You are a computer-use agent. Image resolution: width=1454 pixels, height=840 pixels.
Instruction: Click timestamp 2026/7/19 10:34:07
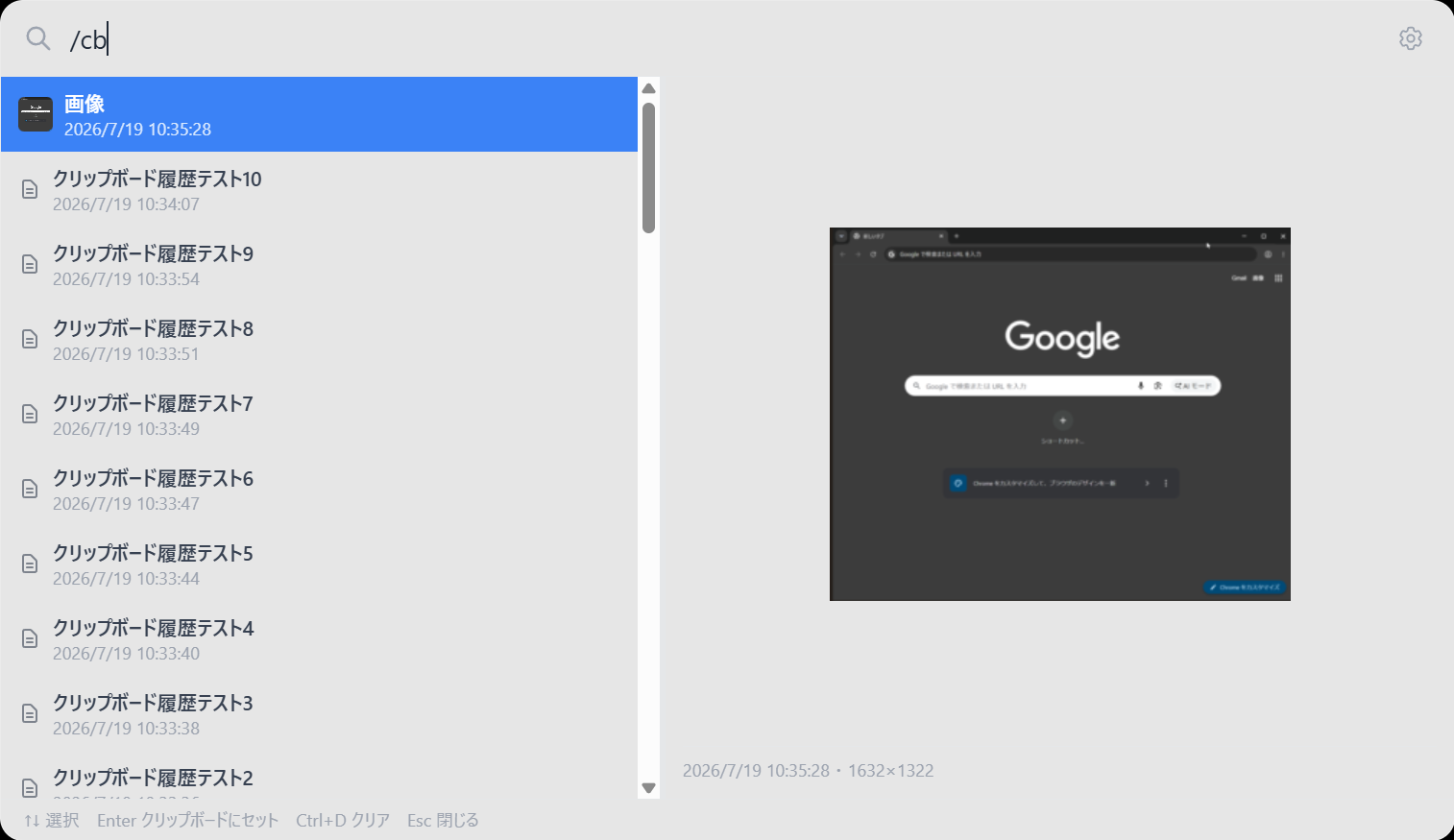(x=126, y=204)
